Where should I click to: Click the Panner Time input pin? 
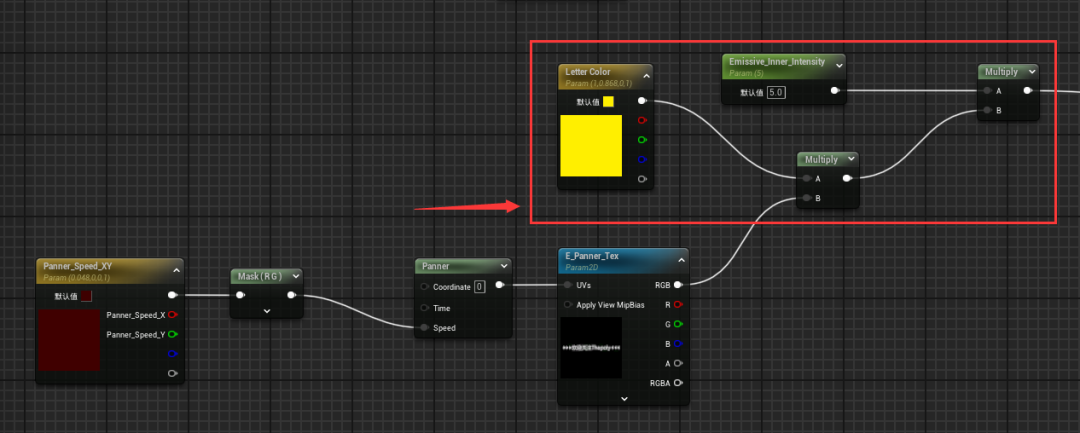[424, 308]
